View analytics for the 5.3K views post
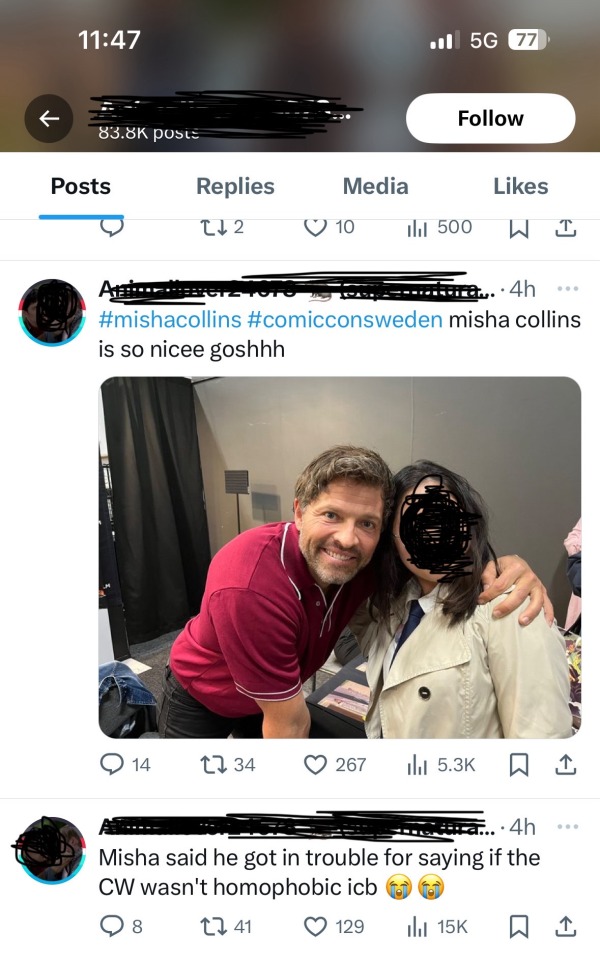600x960 pixels. pyautogui.click(x=417, y=765)
